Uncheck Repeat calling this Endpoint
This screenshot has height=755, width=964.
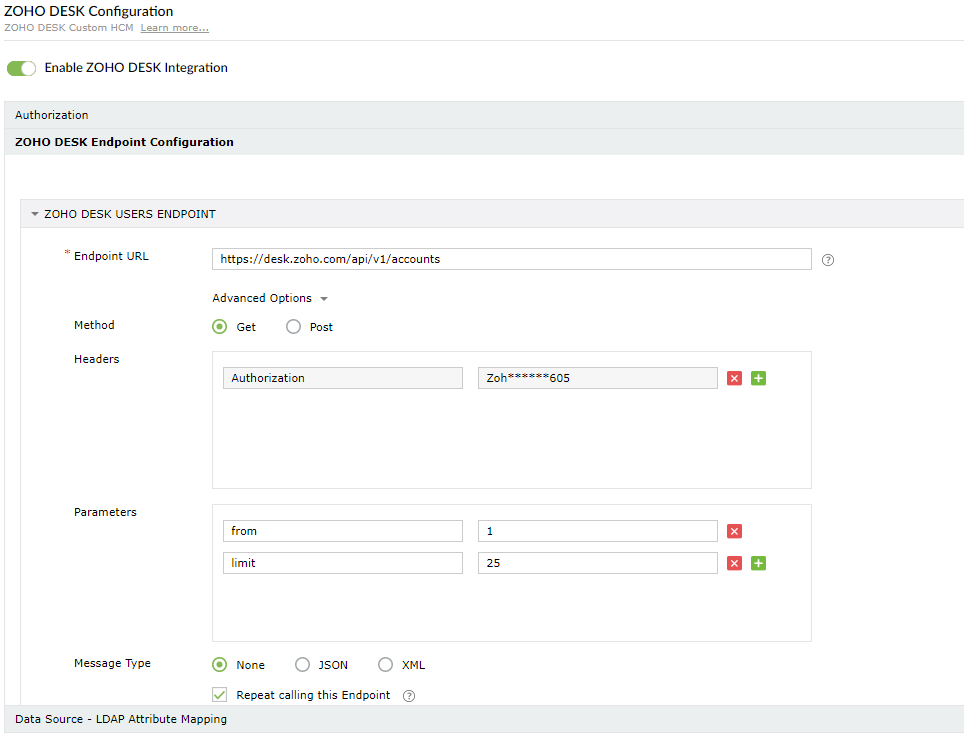[x=219, y=694]
